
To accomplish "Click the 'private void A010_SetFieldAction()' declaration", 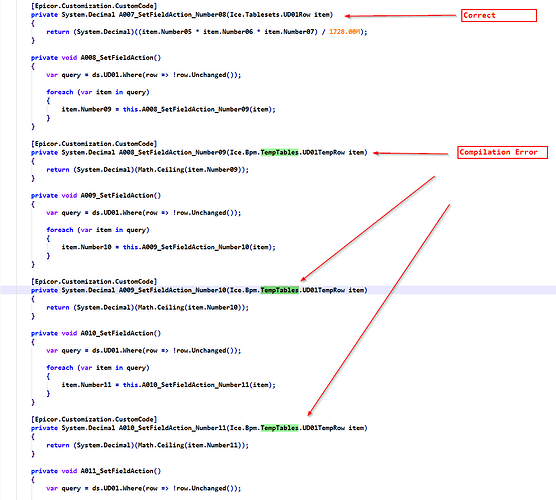I will pos(96,333).
